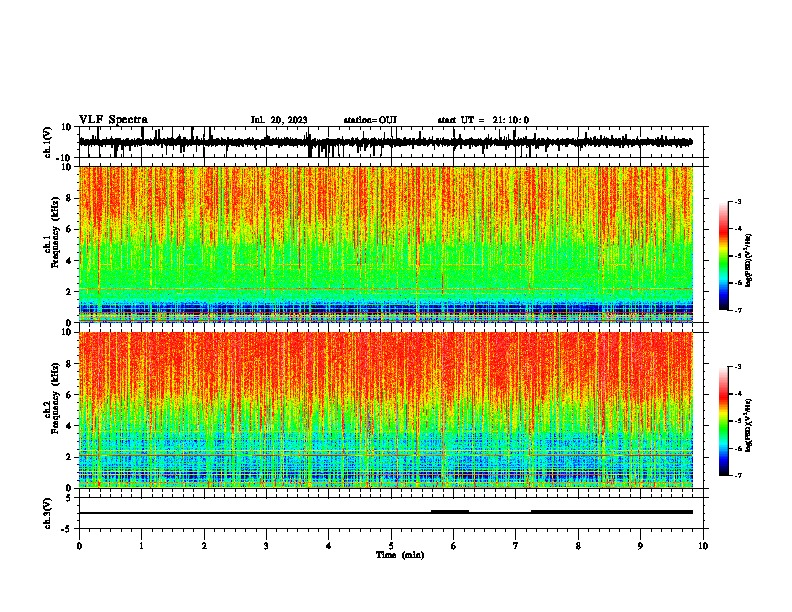Click the time axis tick label "9"

point(640,546)
